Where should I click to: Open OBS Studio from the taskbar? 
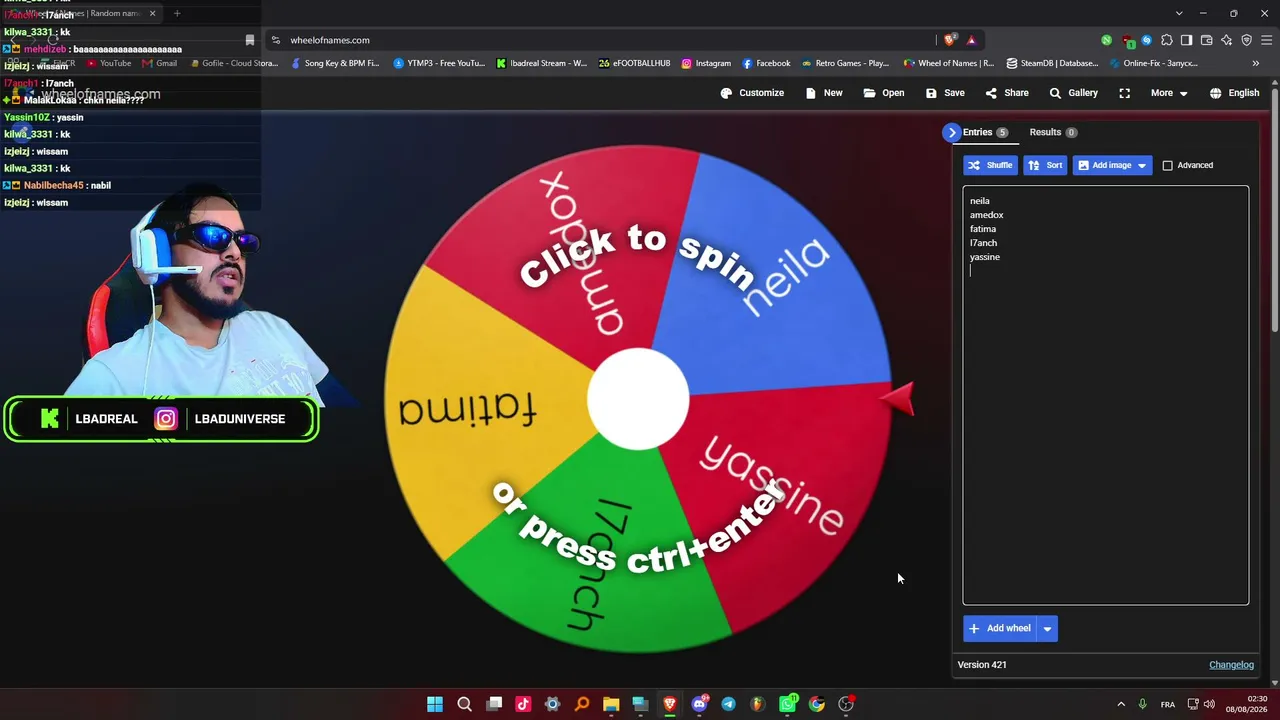[x=846, y=704]
